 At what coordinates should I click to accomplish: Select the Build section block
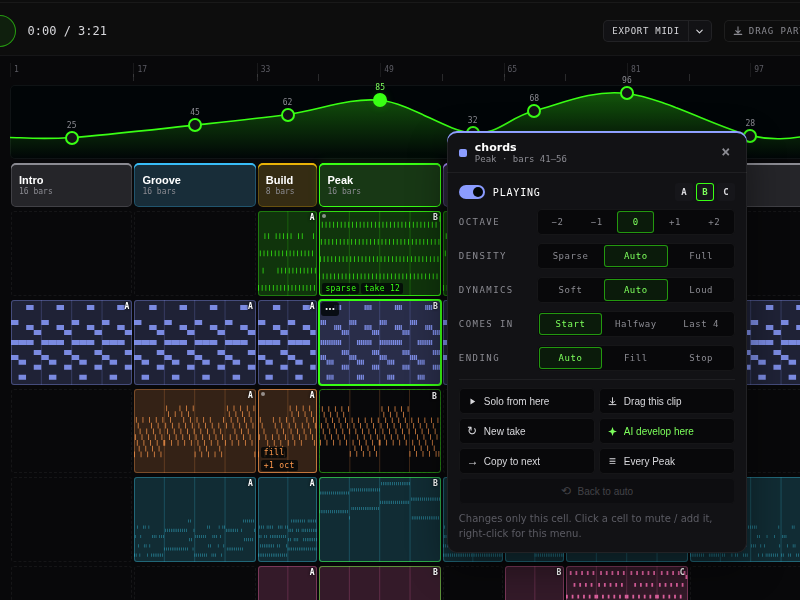pyautogui.click(x=288, y=185)
